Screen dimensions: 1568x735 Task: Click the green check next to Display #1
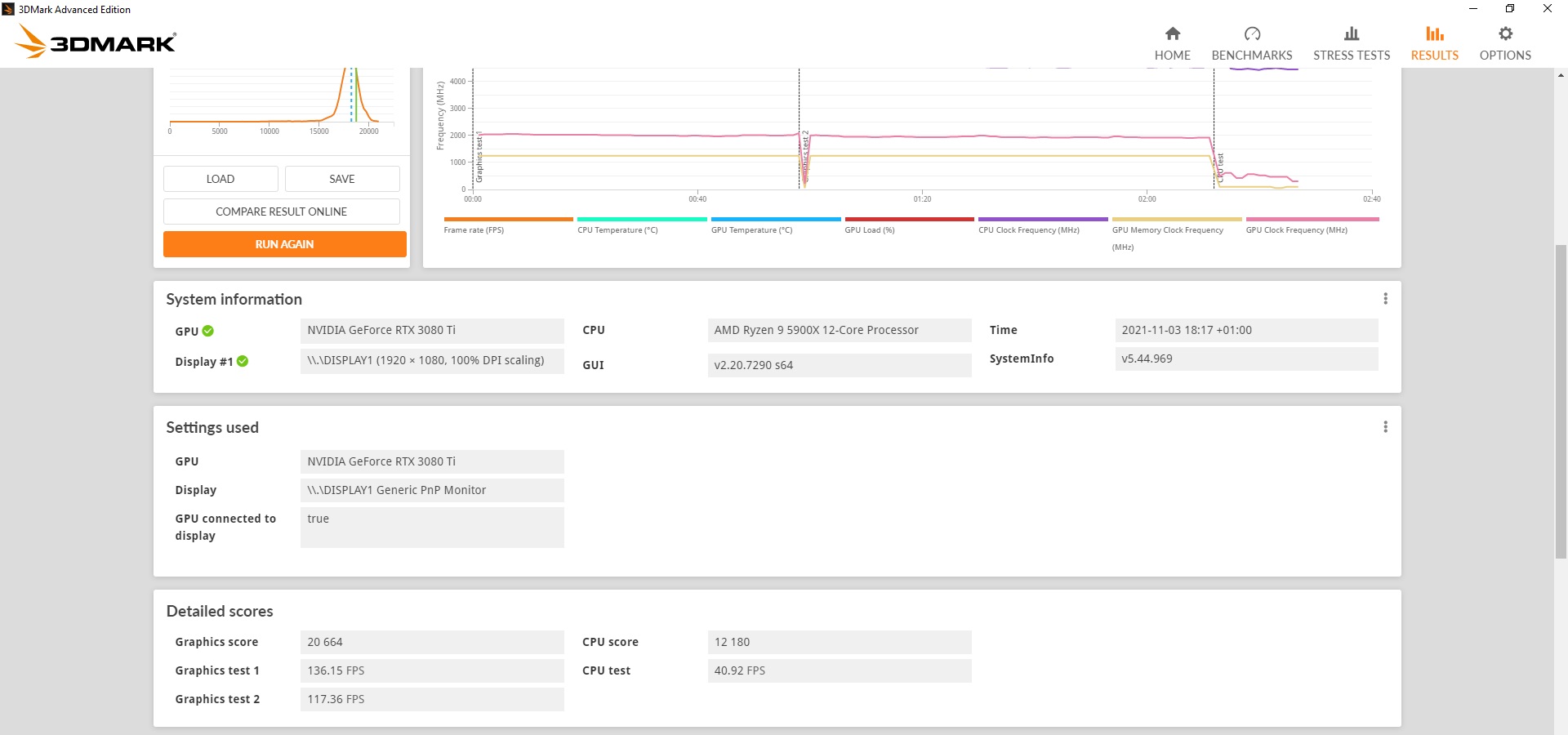(243, 361)
